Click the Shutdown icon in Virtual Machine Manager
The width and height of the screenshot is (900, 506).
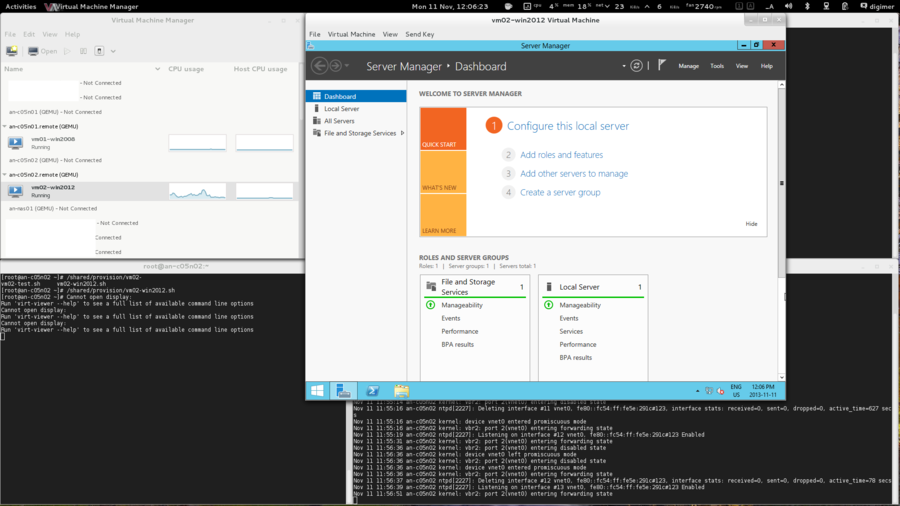pos(99,51)
